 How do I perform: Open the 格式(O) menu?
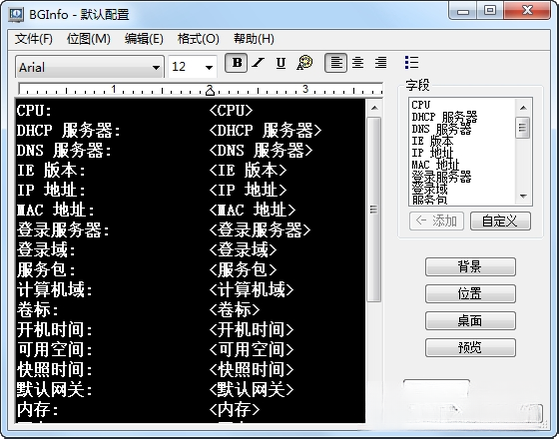[198, 39]
